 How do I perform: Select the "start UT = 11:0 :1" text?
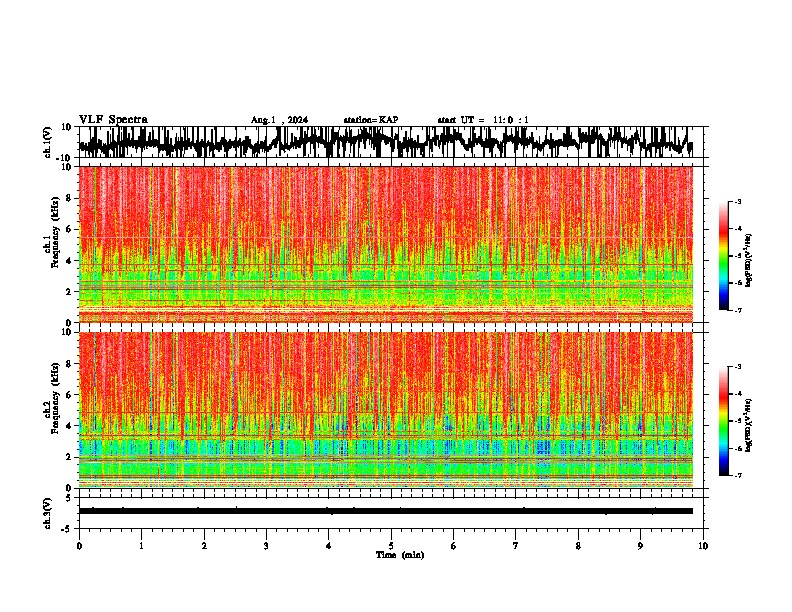[x=483, y=120]
